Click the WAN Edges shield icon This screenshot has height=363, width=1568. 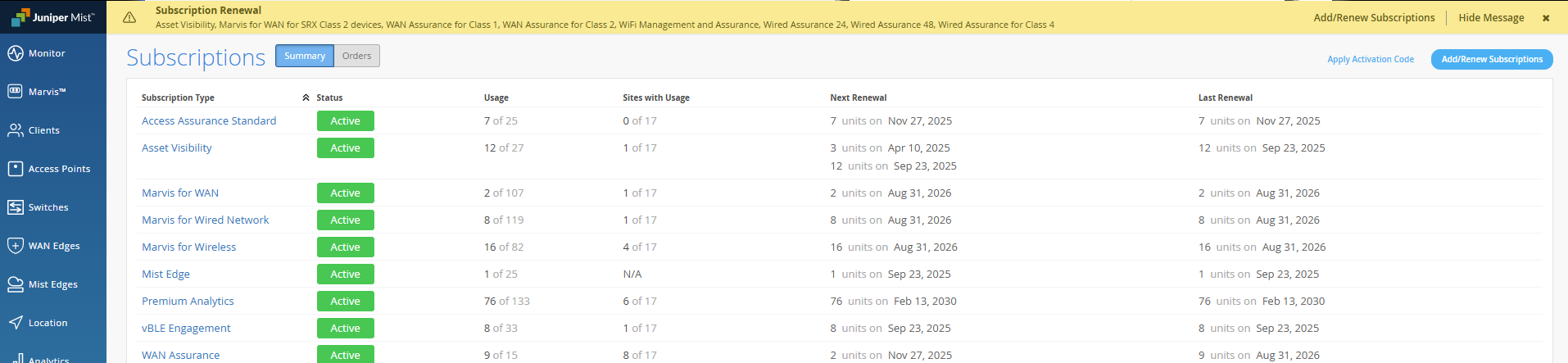click(16, 246)
